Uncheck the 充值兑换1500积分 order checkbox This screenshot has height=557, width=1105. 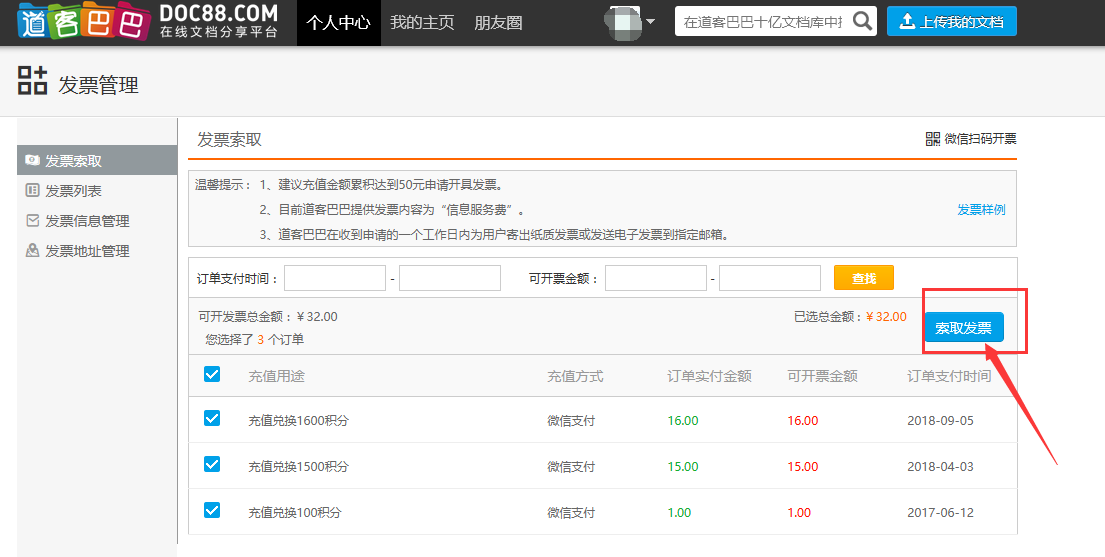coord(211,464)
